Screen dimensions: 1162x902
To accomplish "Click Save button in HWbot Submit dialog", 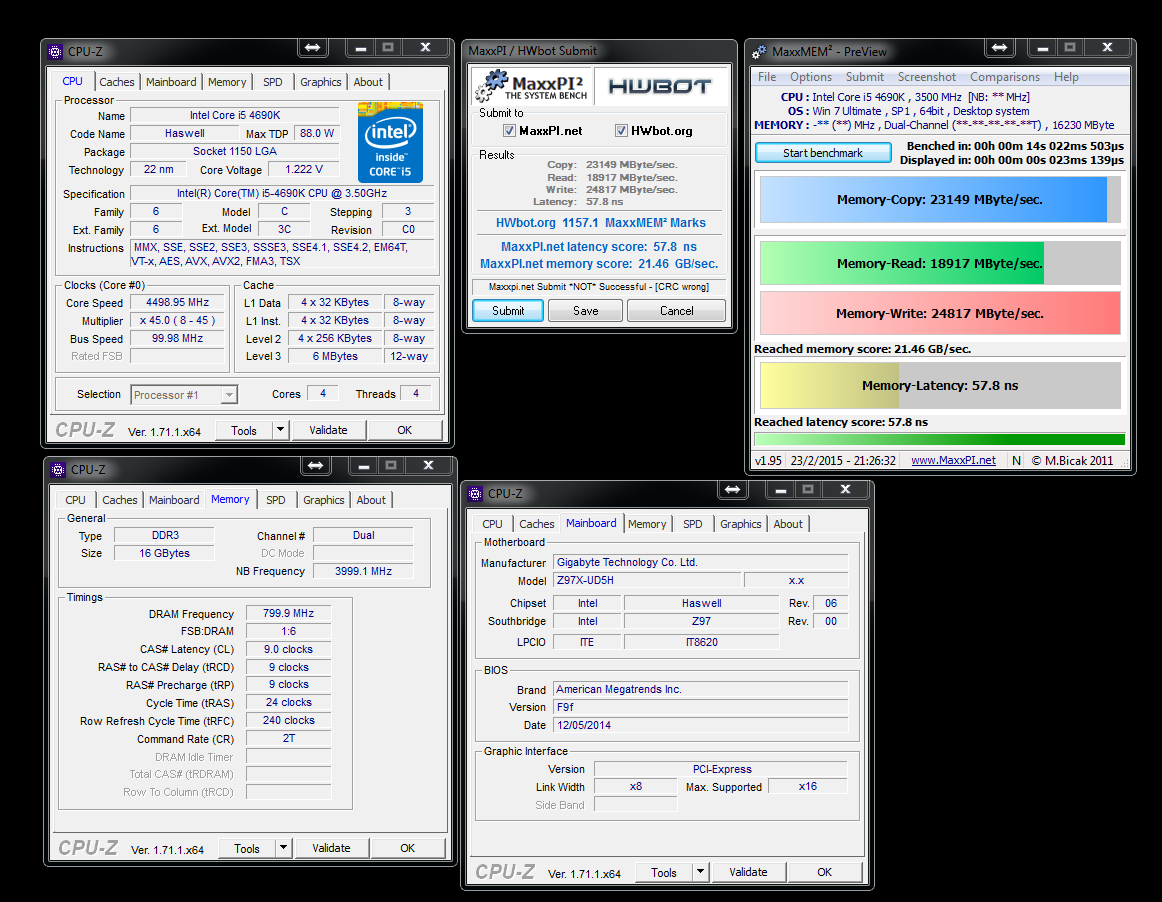I will click(x=585, y=311).
